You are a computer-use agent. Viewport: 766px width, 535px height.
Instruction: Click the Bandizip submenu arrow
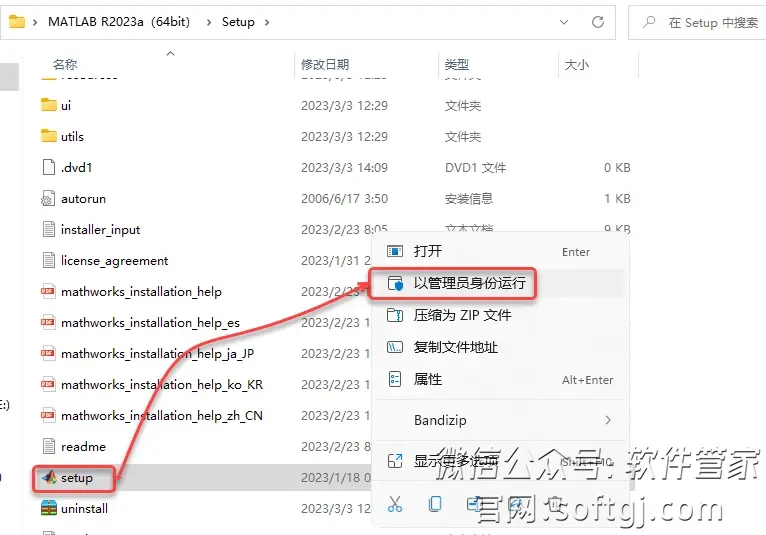[608, 420]
